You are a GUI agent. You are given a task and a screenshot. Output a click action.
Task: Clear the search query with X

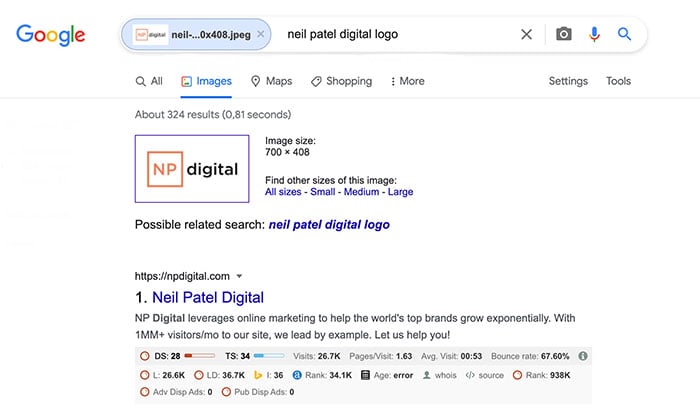(x=526, y=34)
